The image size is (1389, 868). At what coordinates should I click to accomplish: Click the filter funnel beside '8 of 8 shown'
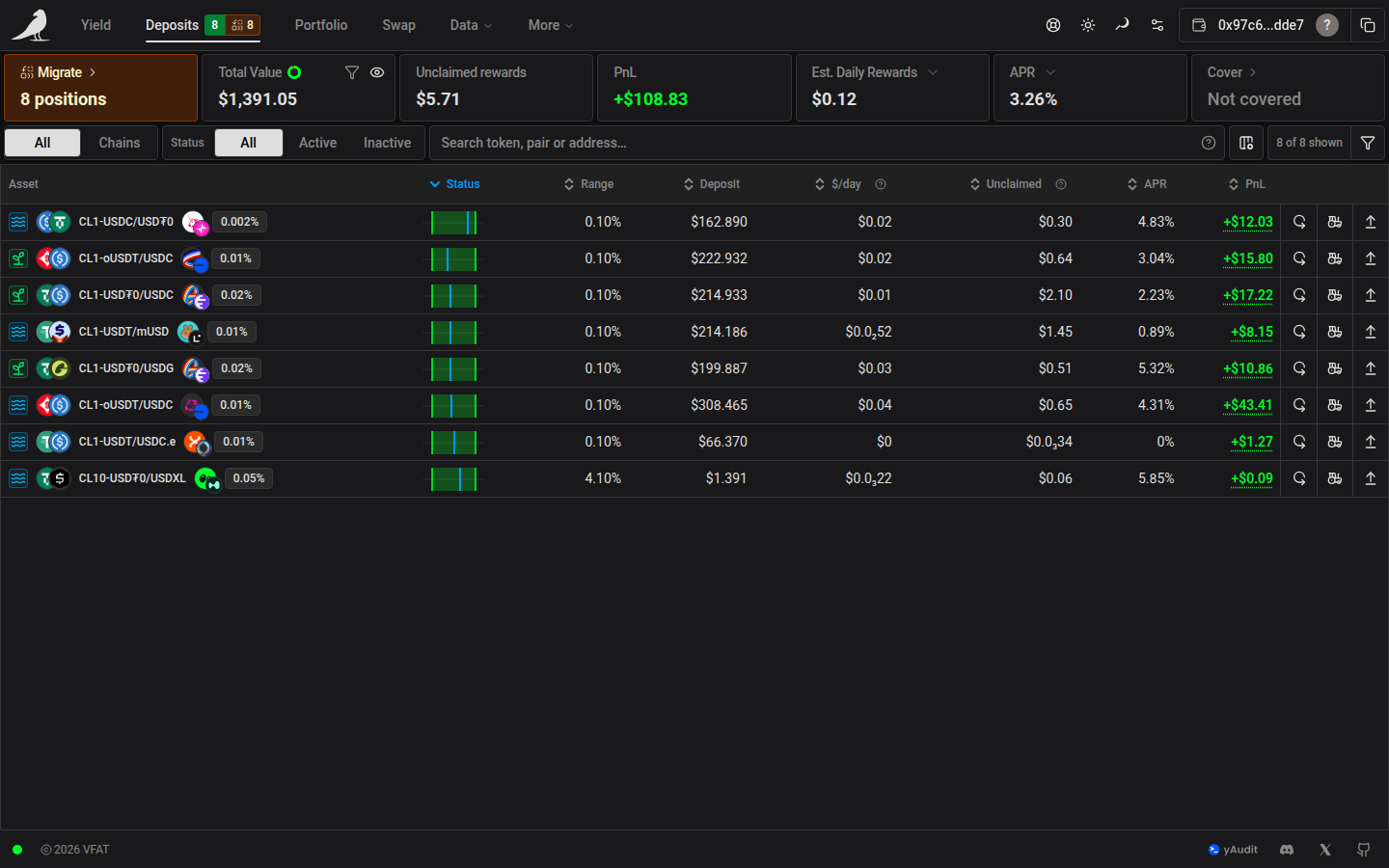coord(1368,143)
